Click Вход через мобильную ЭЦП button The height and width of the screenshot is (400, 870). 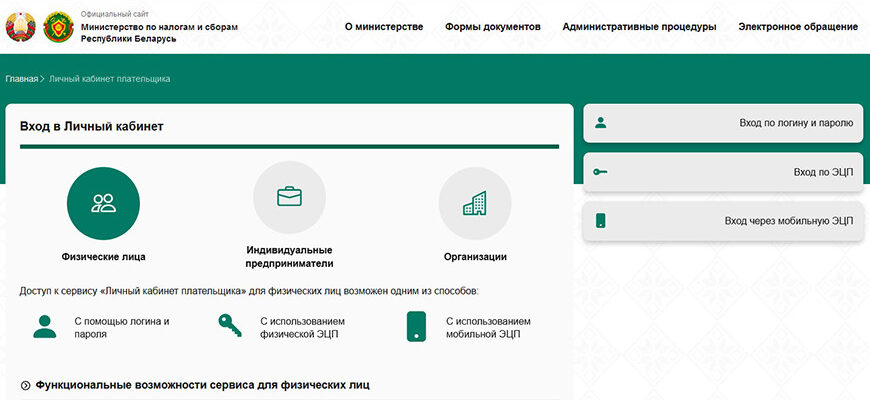723,221
